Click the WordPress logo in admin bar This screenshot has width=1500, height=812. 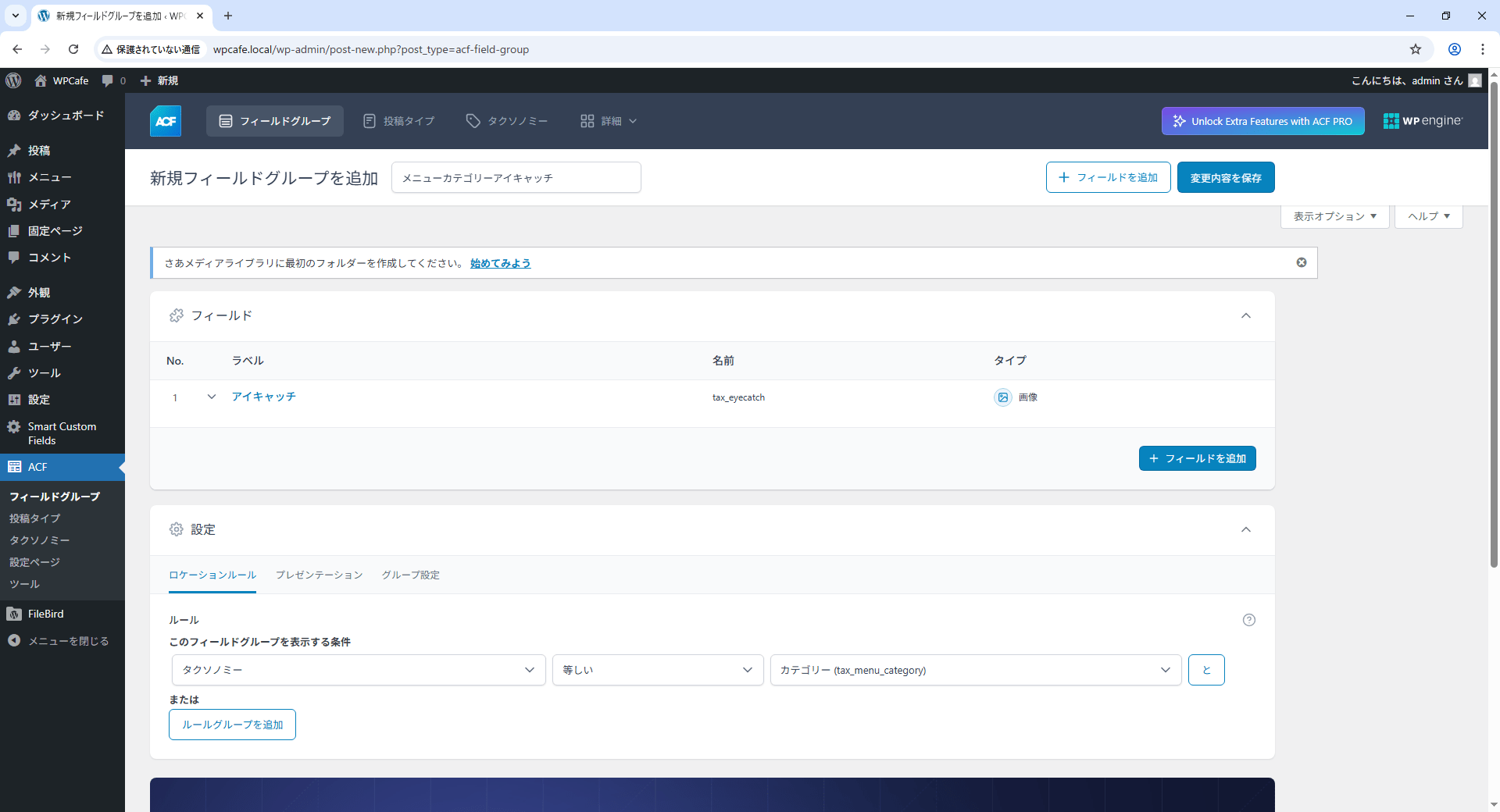pos(13,80)
